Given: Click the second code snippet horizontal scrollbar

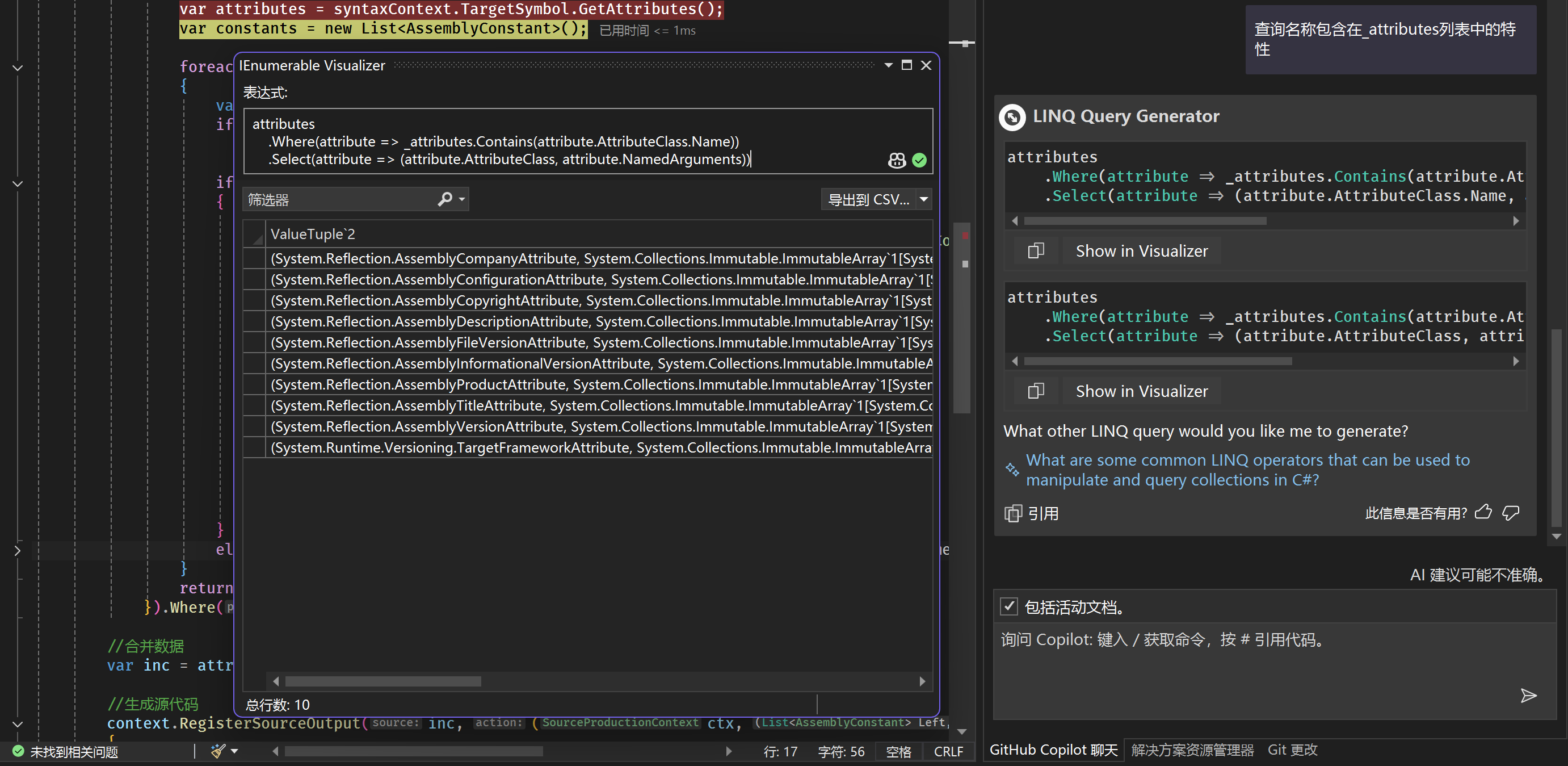Looking at the screenshot, I should (x=1158, y=361).
